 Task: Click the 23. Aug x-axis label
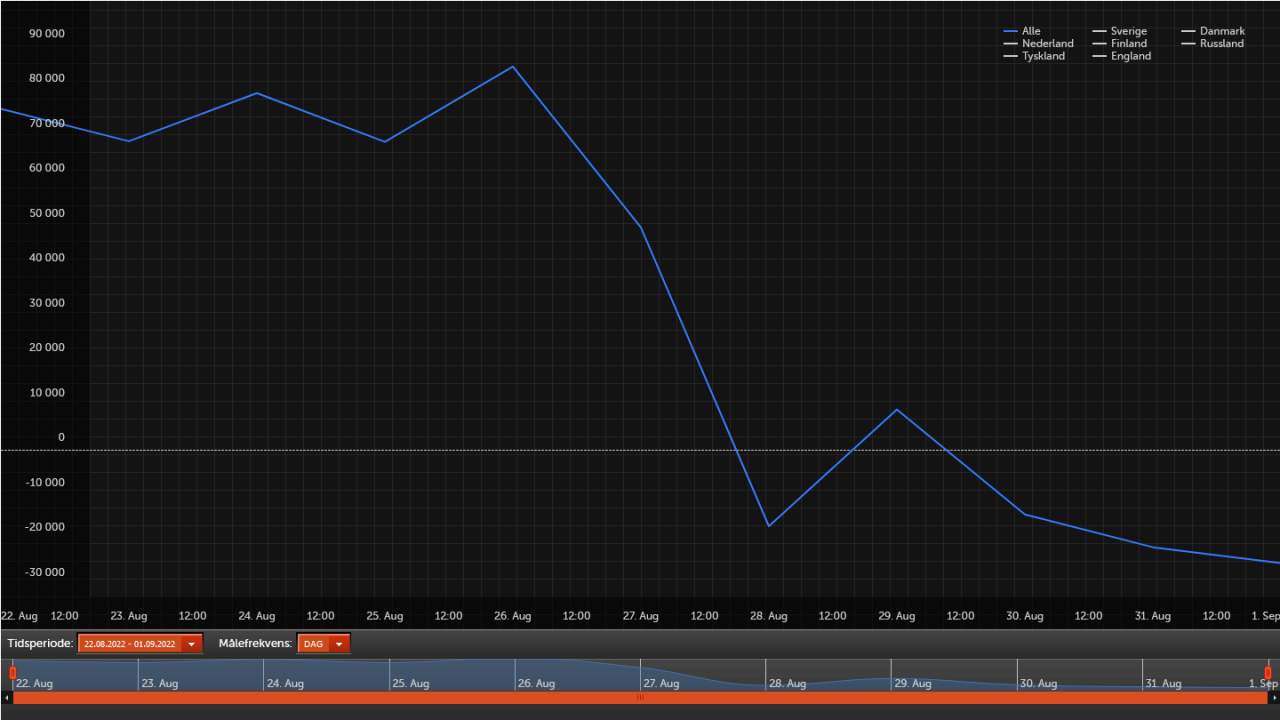[x=129, y=616]
